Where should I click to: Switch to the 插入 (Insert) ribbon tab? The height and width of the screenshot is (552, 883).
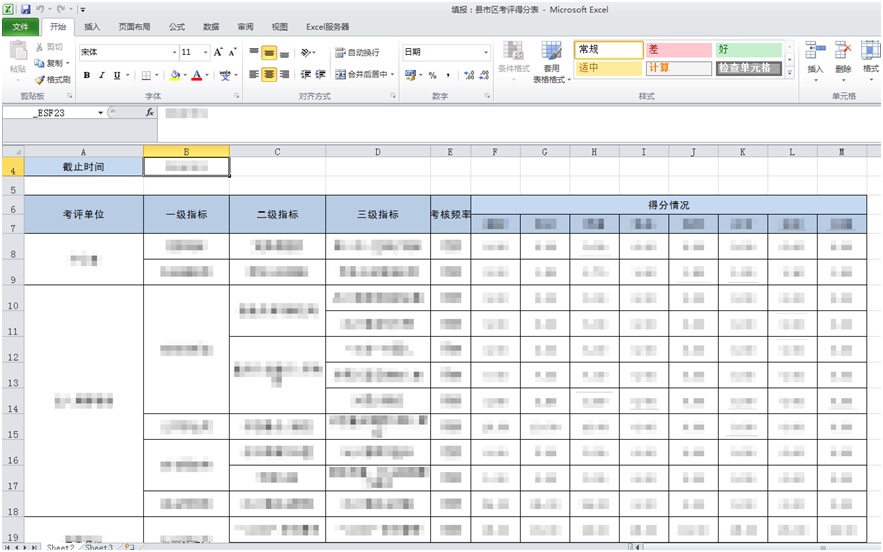92,27
